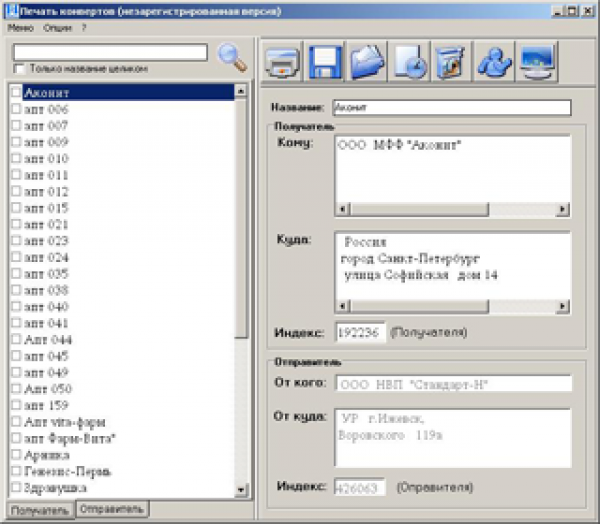The height and width of the screenshot is (524, 600).
Task: Click right arrow of Куда field scrollbar
Action: point(562,306)
